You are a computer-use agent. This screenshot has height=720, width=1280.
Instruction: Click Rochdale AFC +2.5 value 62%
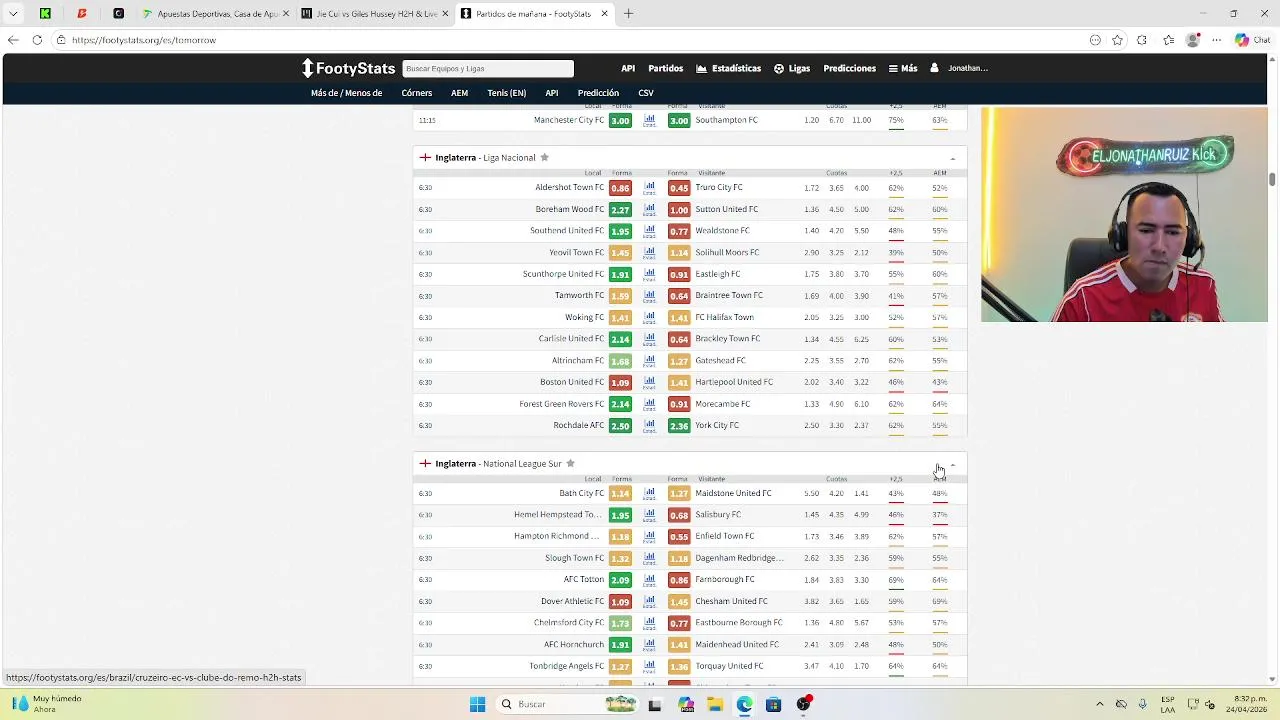[x=895, y=426]
